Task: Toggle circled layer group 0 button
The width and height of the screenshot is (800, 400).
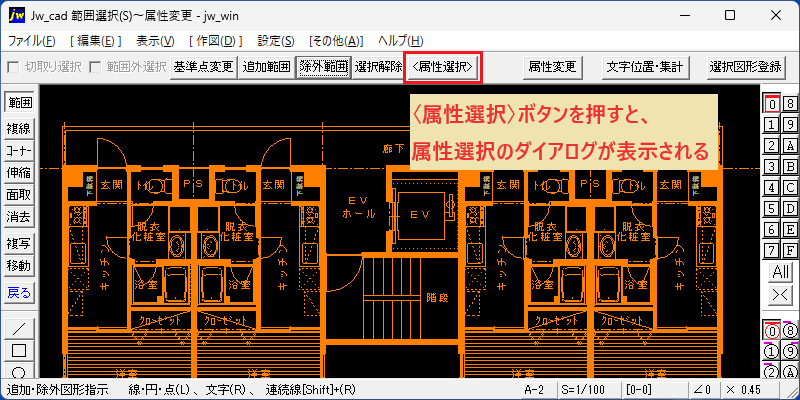Action: (x=772, y=331)
